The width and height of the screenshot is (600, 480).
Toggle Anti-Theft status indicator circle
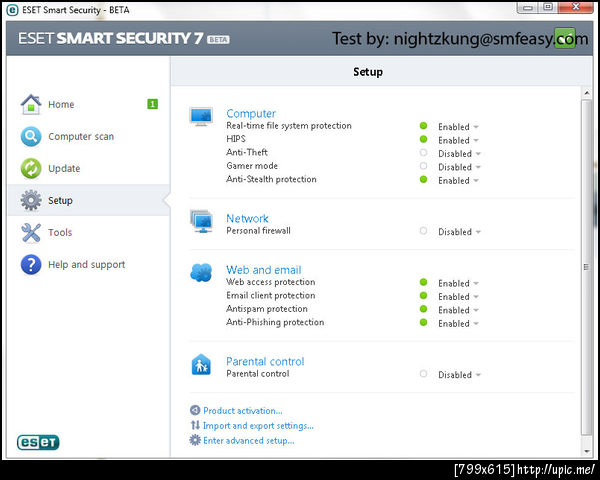click(x=423, y=153)
